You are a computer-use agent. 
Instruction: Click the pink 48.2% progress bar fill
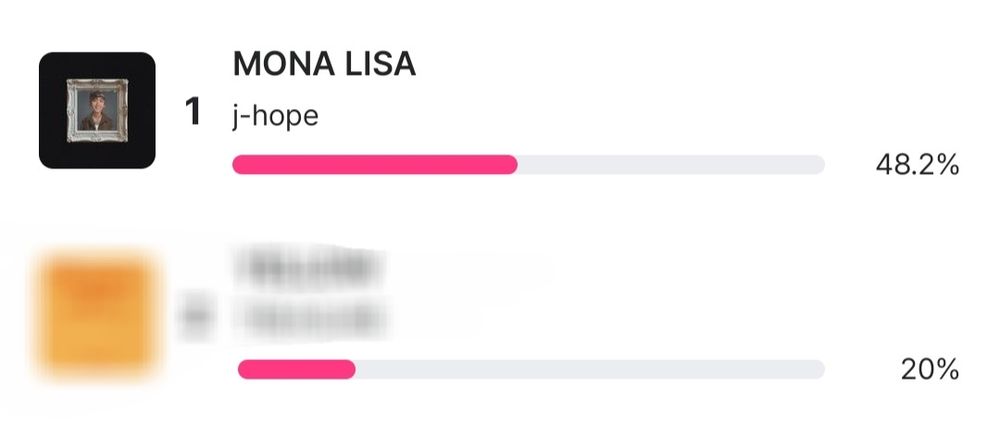point(375,165)
